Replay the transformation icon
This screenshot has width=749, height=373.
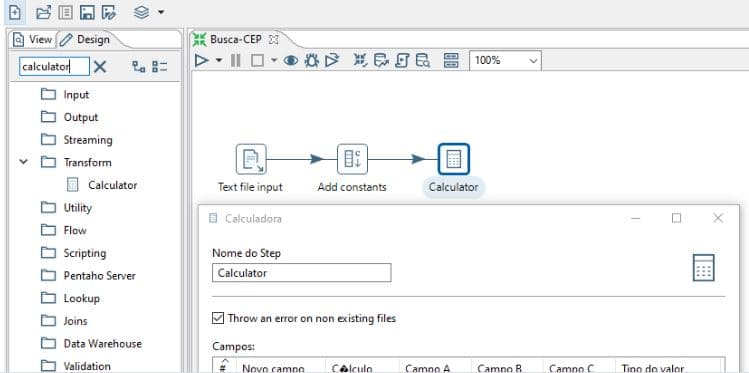pyautogui.click(x=332, y=61)
